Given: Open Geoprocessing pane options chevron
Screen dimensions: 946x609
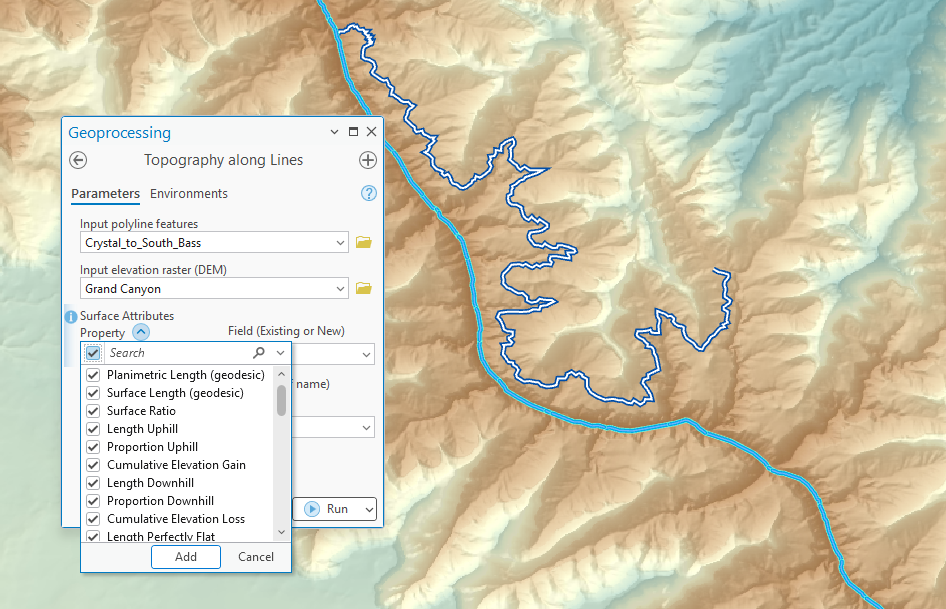Looking at the screenshot, I should point(334,132).
